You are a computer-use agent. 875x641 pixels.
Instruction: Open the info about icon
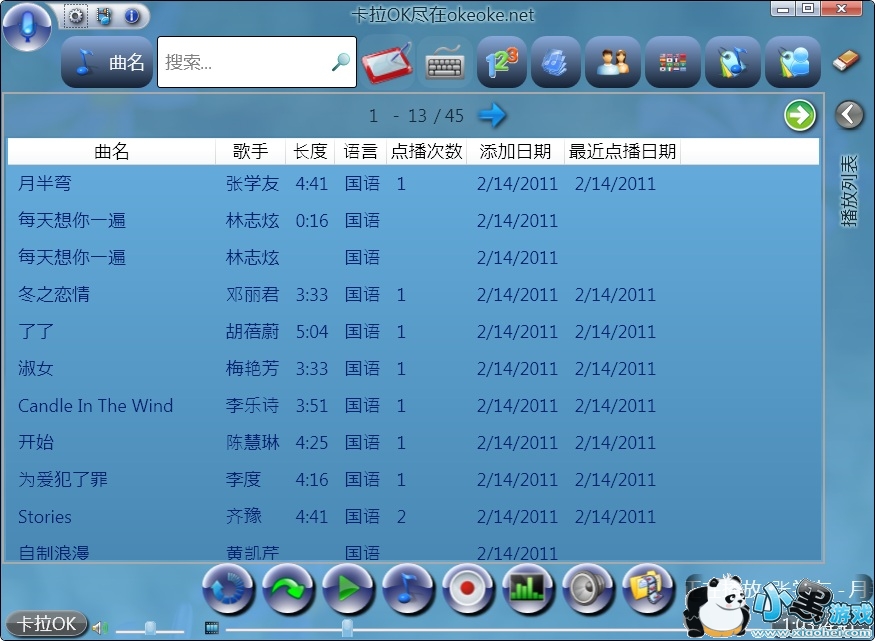point(132,16)
